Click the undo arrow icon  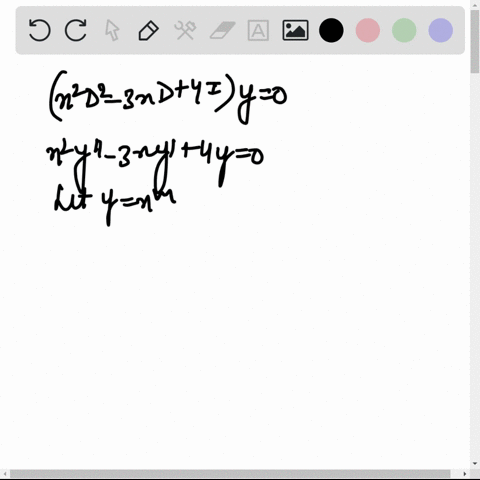(40, 30)
